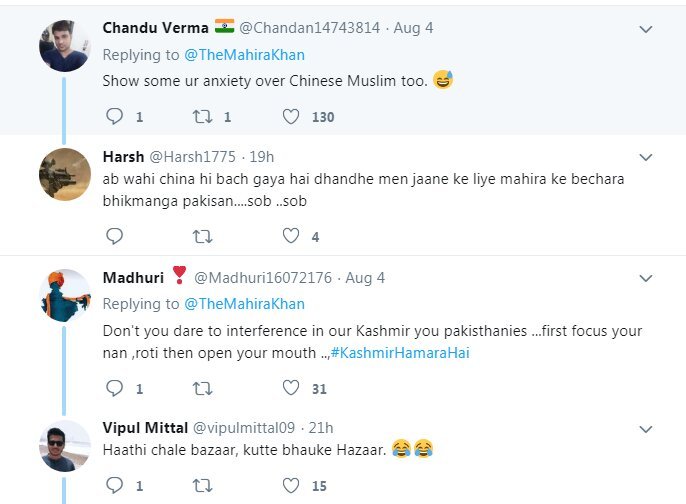This screenshot has width=686, height=504.
Task: Show options chevron for Vipul Mittal's tweet
Action: pyautogui.click(x=646, y=428)
